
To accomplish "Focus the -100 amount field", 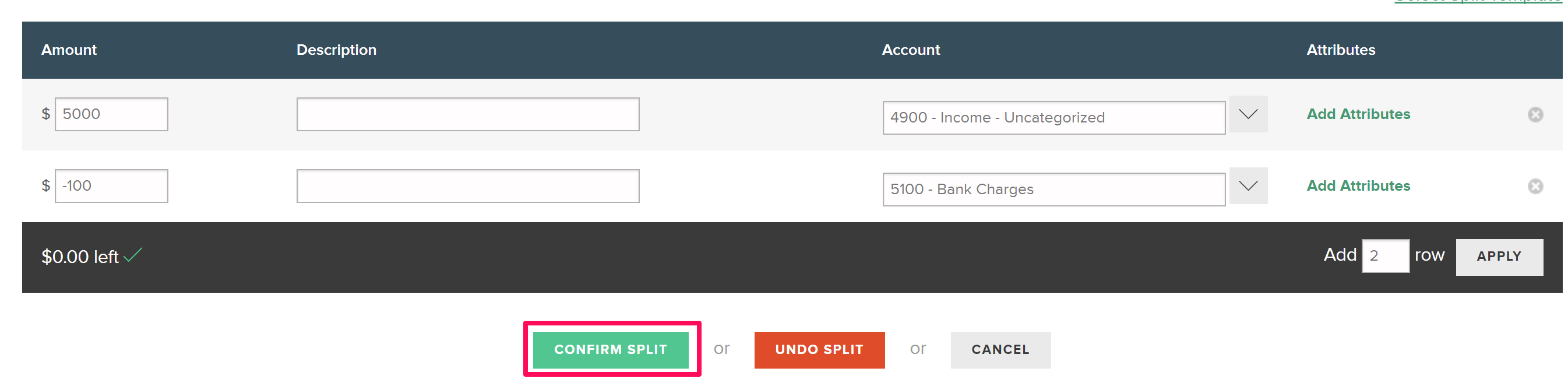I will pos(111,186).
